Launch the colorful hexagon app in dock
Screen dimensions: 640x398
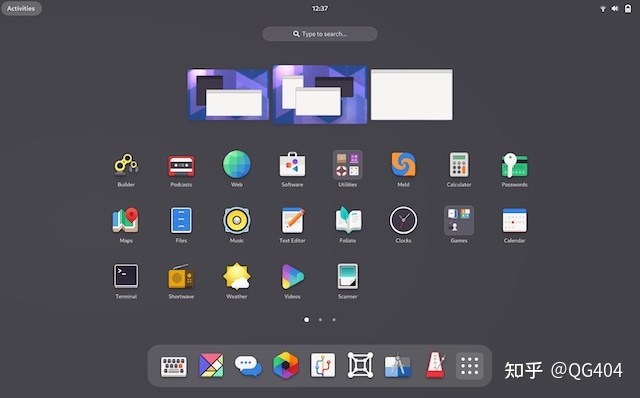(286, 365)
